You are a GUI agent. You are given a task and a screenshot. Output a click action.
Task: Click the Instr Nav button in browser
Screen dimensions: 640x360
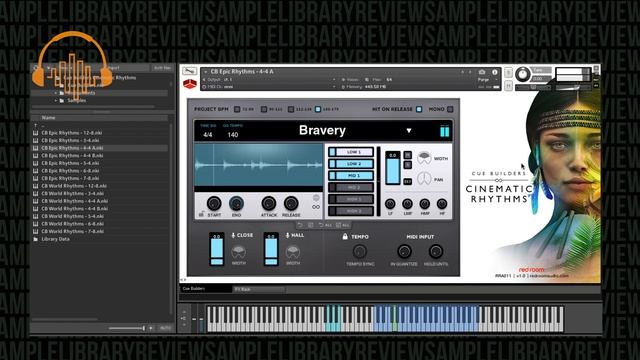pos(162,68)
